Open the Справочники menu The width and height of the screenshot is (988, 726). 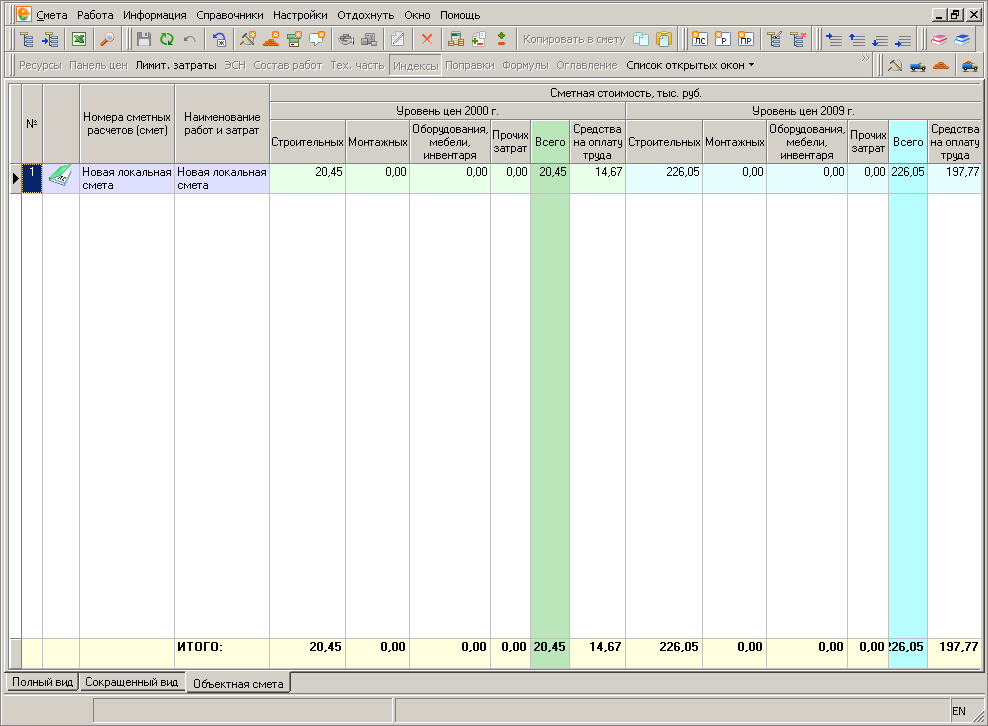(x=229, y=15)
